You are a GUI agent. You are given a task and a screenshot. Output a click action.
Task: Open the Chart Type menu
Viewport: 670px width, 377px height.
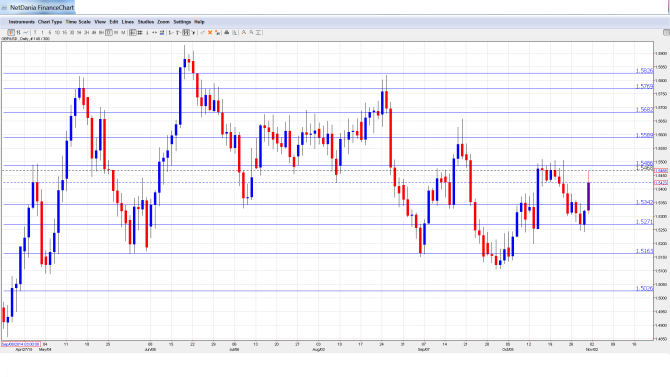[x=50, y=22]
